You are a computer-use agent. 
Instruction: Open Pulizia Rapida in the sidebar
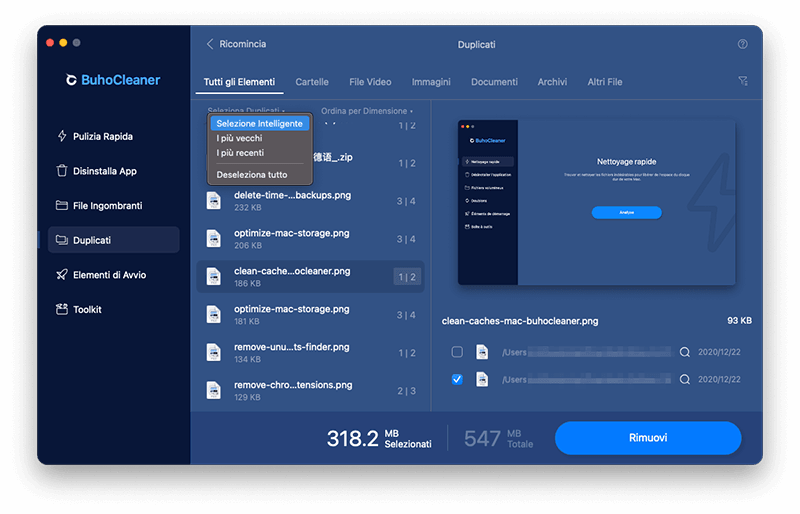(94, 136)
